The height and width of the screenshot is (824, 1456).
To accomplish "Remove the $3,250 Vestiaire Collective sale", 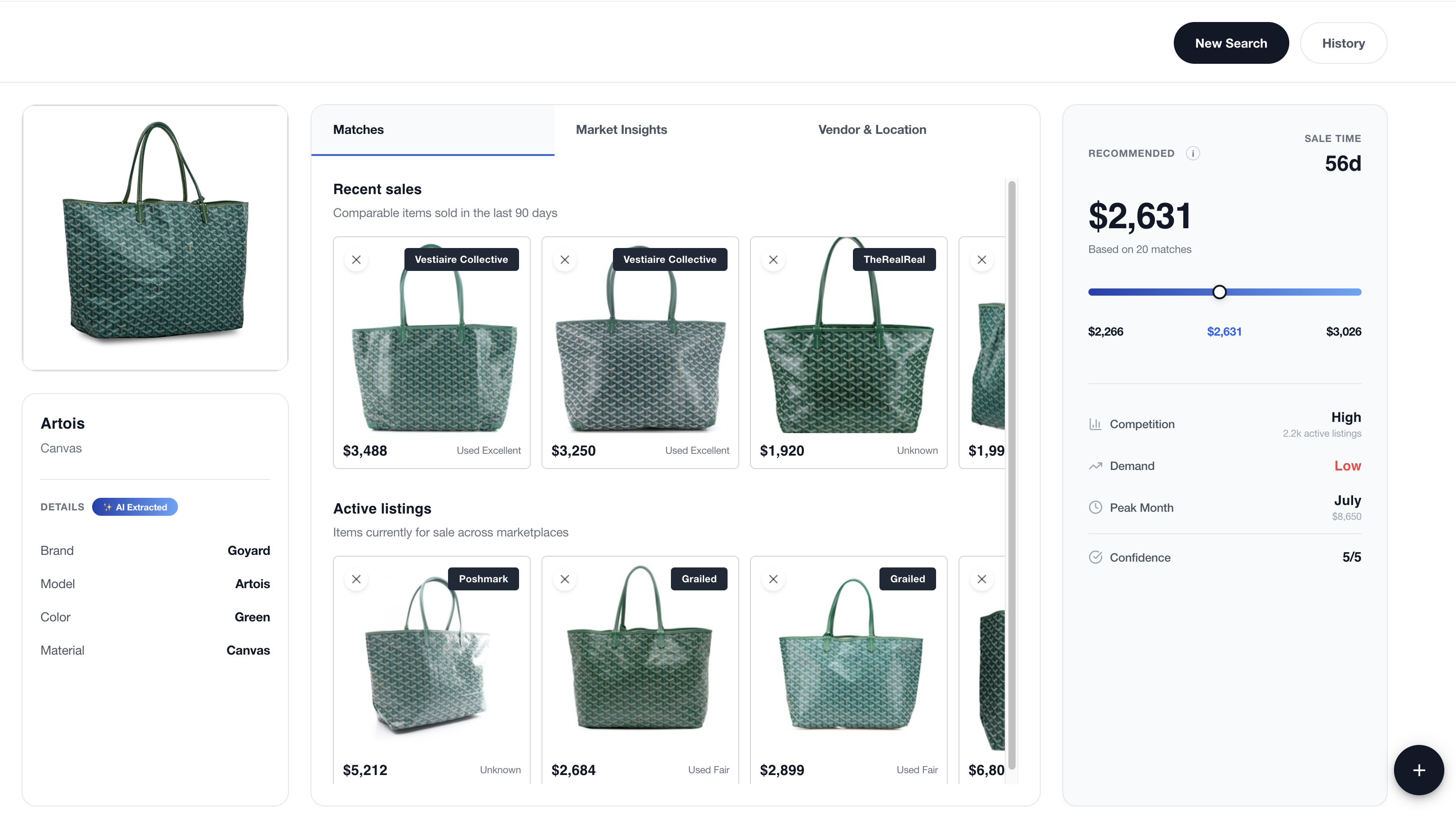I will pos(564,260).
